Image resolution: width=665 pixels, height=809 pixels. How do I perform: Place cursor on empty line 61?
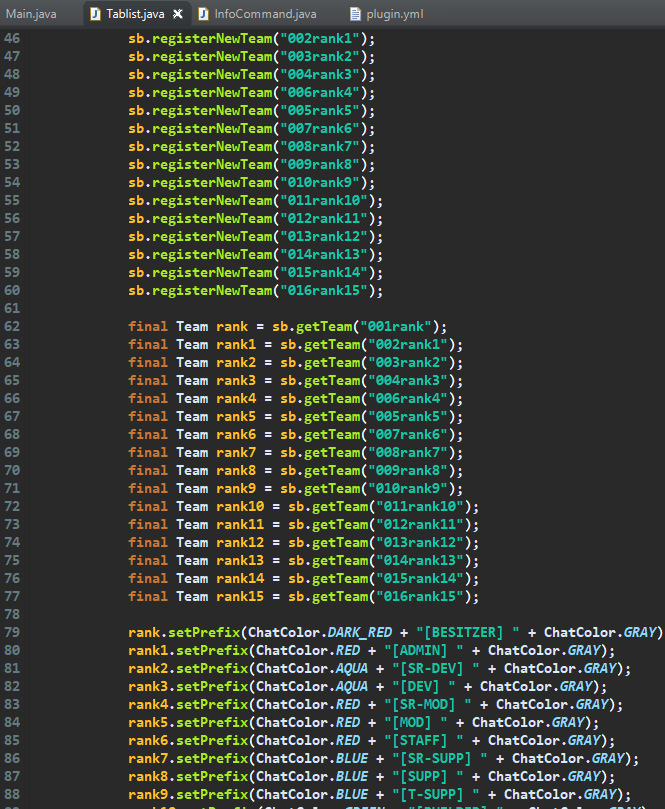point(300,309)
